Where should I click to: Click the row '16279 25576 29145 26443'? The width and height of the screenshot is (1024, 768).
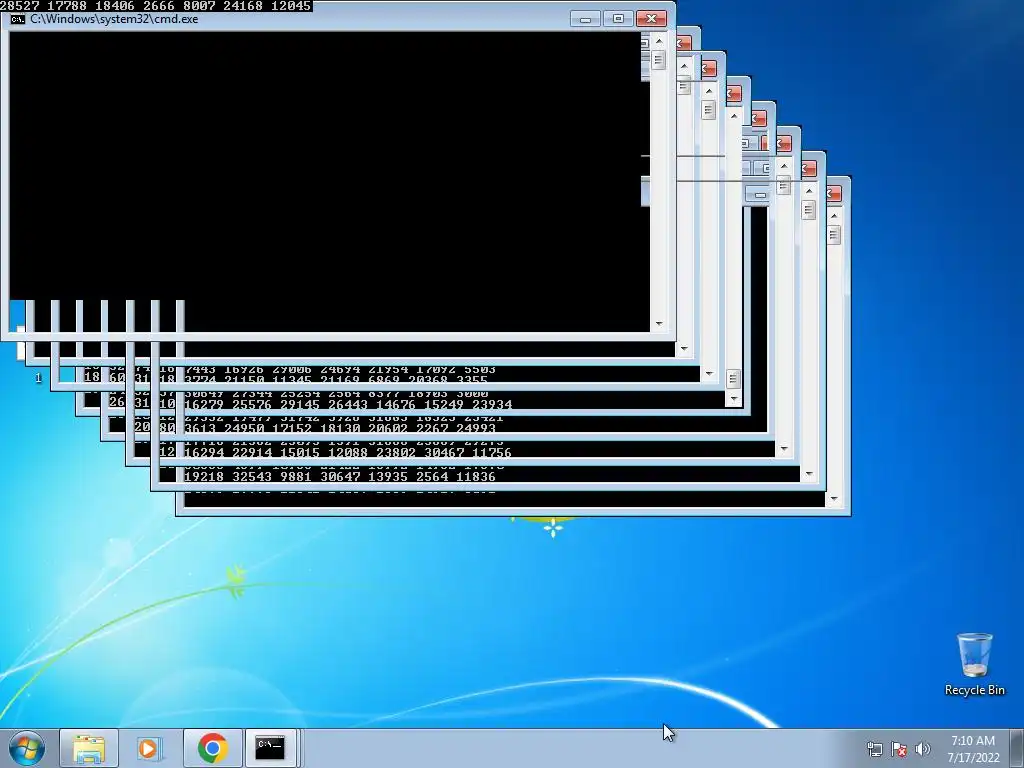(348, 404)
